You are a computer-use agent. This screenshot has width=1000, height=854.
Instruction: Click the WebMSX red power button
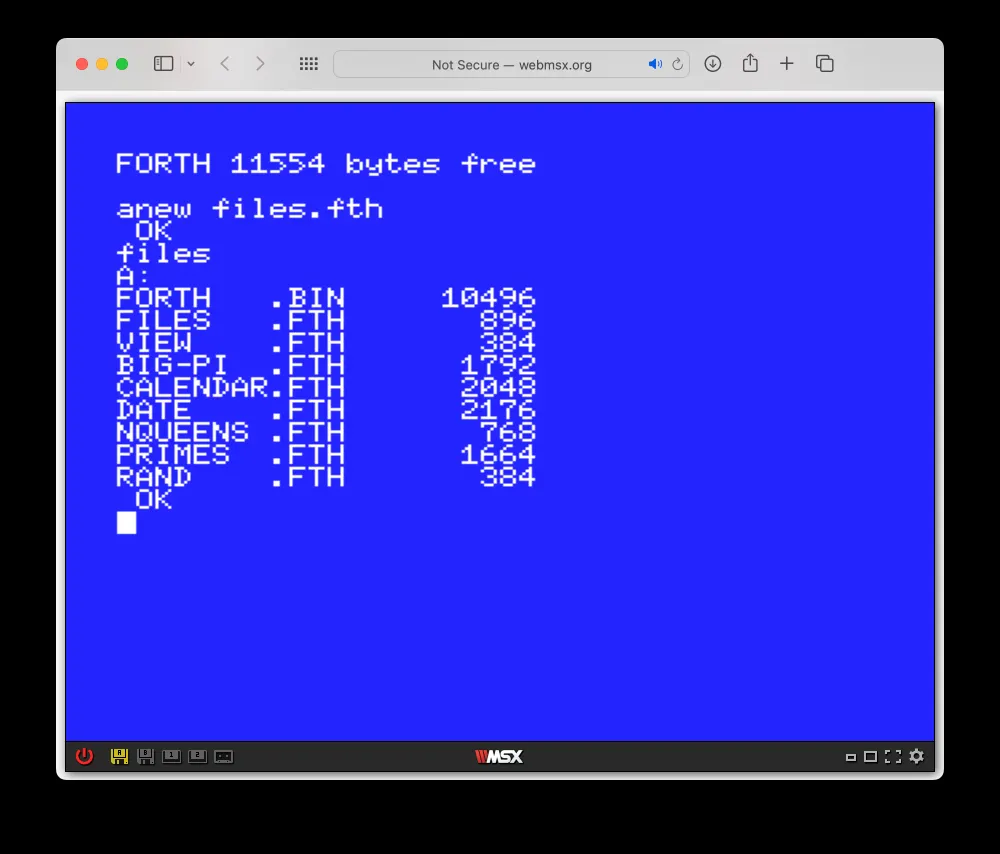point(84,757)
